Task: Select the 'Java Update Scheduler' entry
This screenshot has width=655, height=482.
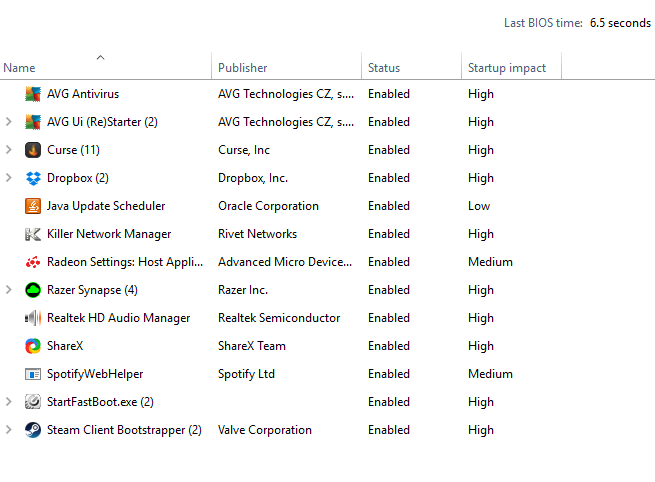Action: click(106, 206)
